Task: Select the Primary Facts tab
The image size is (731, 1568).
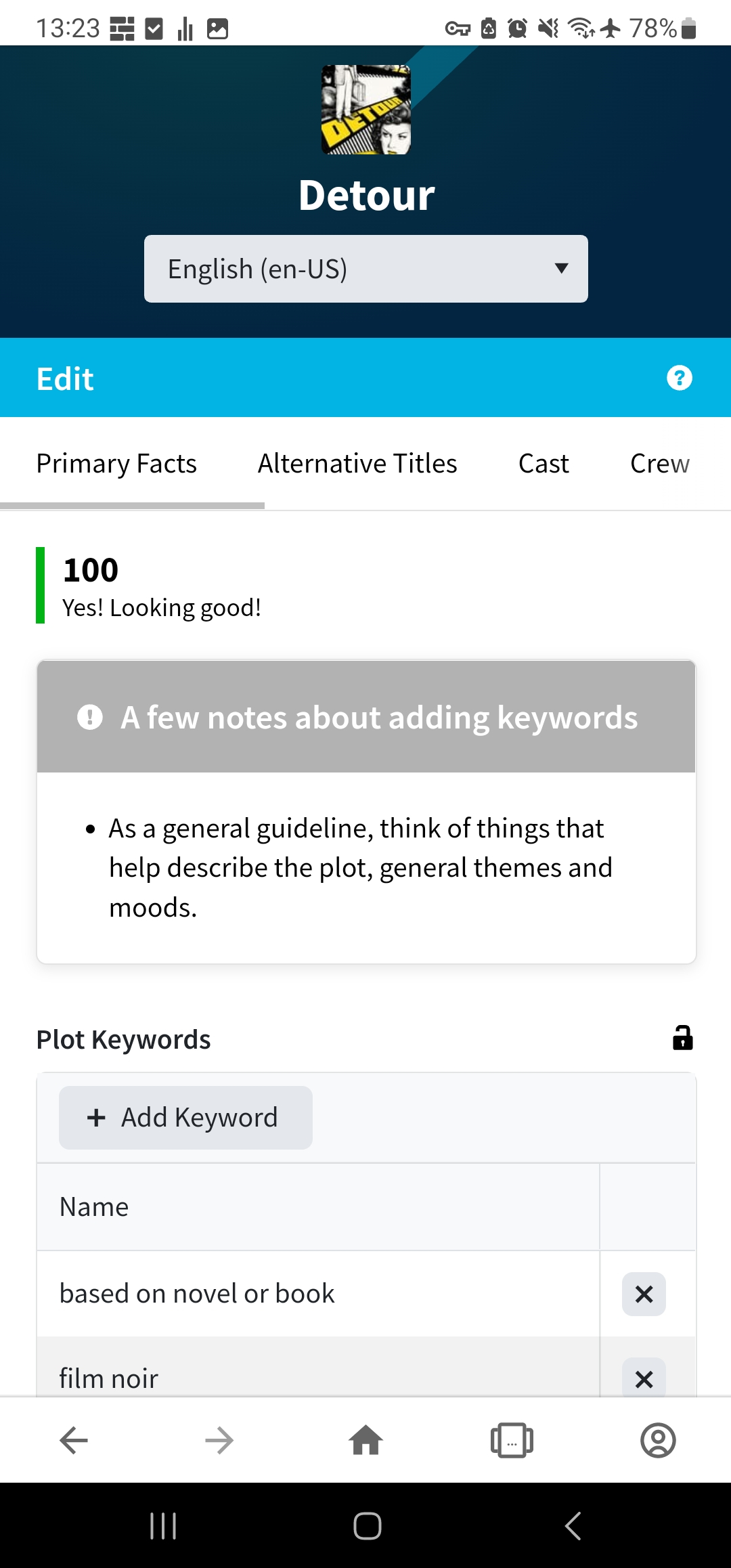Action: tap(116, 464)
